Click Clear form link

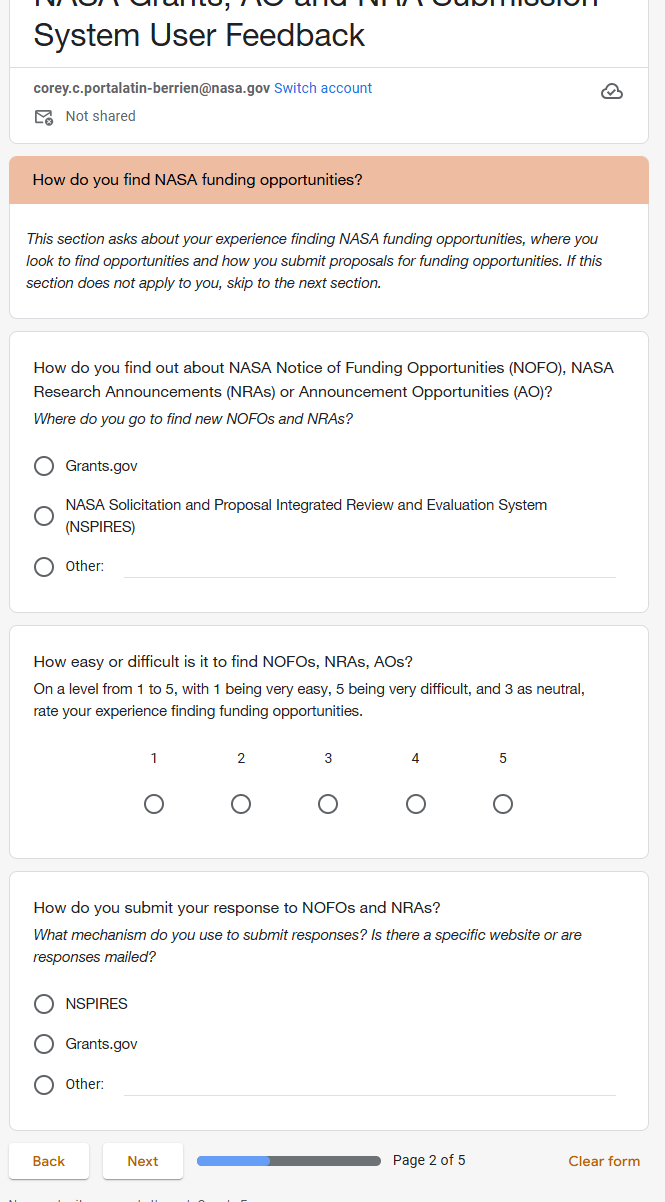(x=604, y=1161)
